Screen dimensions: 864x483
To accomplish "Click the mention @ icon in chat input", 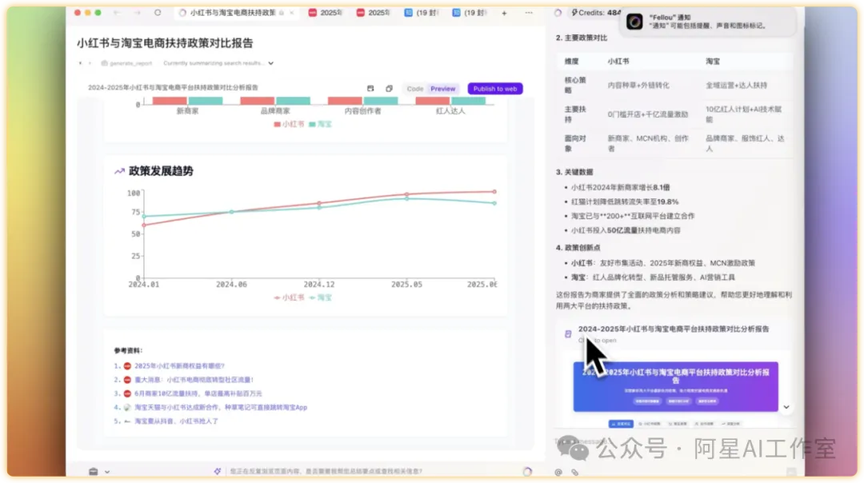I will coord(559,472).
